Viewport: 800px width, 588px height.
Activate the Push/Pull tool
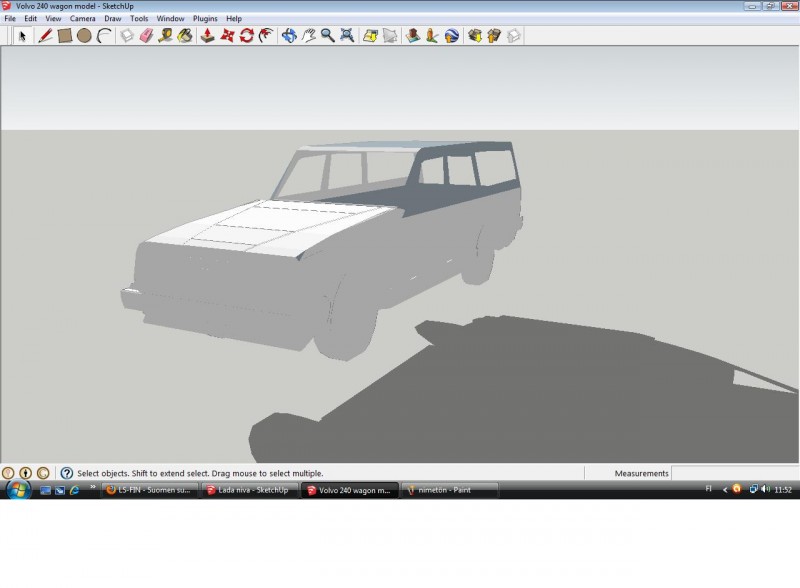pos(208,36)
